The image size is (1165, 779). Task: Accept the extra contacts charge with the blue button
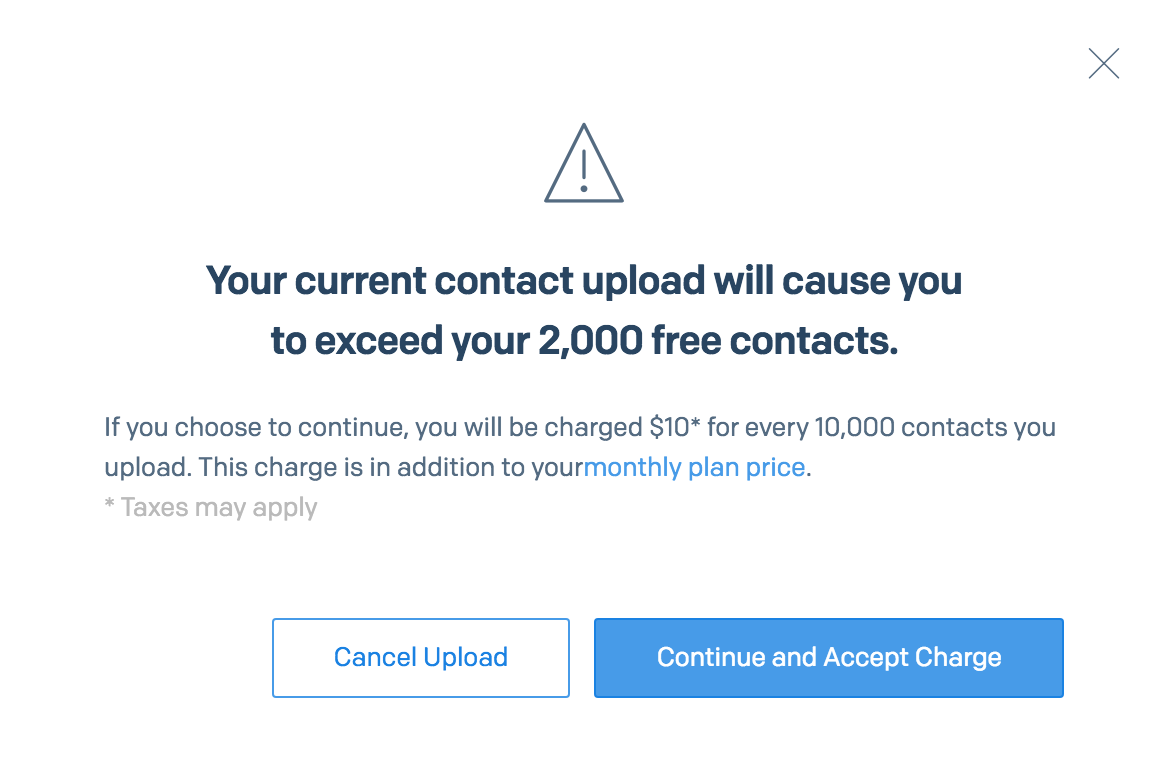tap(828, 658)
